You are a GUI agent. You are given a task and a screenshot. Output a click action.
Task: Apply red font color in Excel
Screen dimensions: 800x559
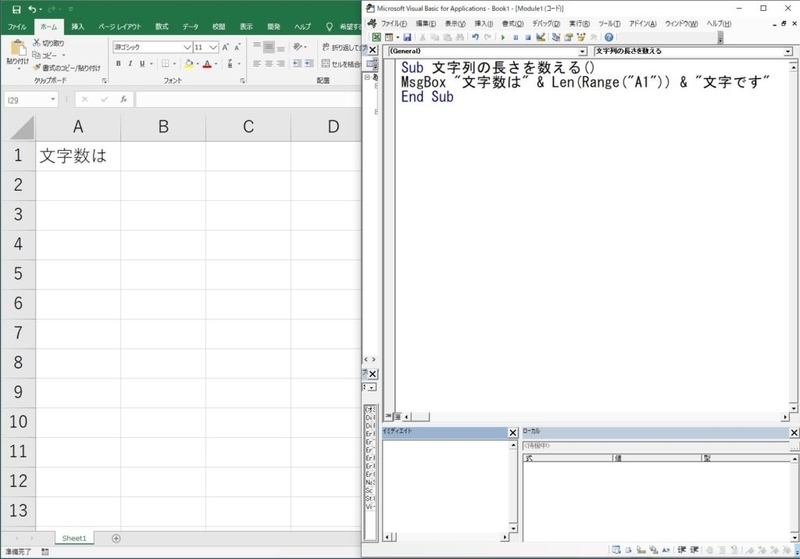pos(207,64)
